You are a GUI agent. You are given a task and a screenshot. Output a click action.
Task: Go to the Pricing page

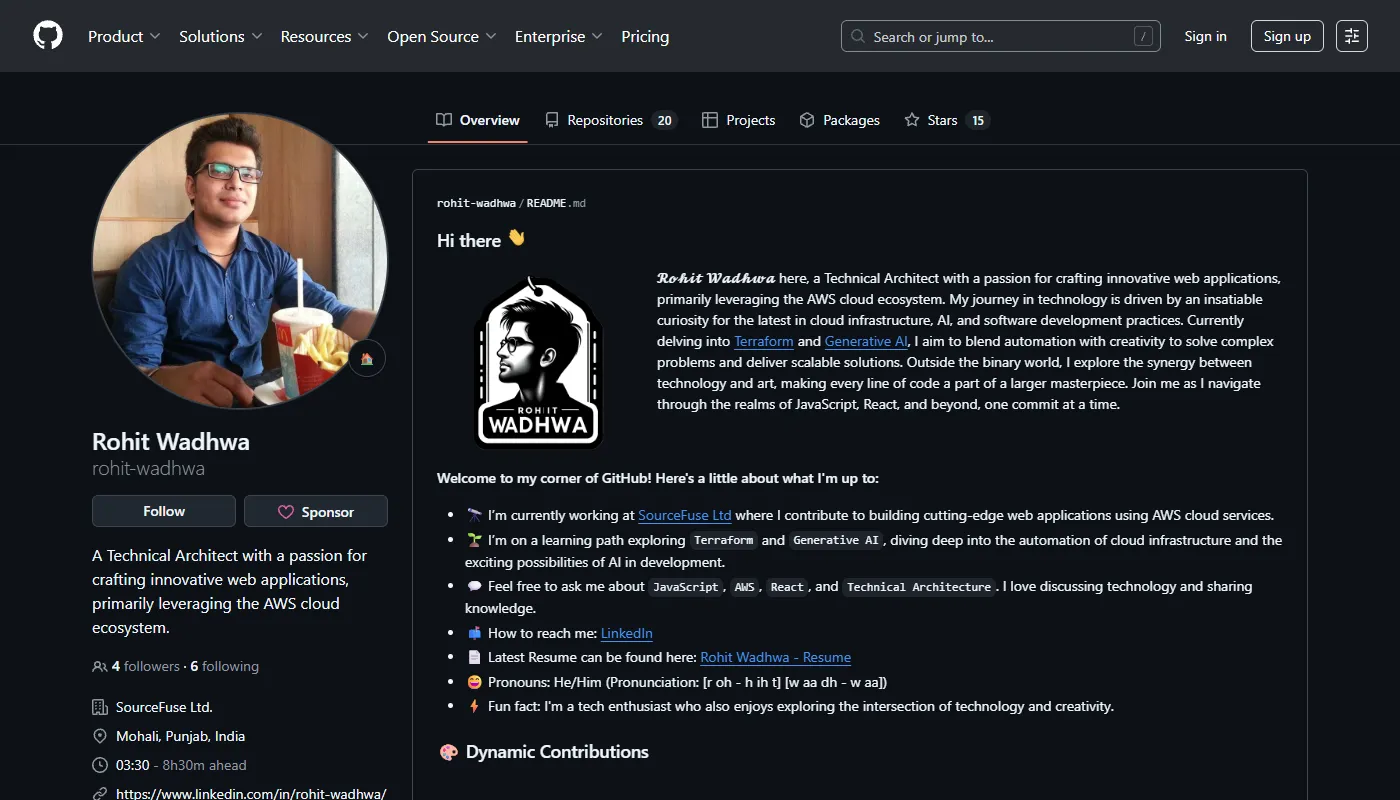[x=645, y=36]
